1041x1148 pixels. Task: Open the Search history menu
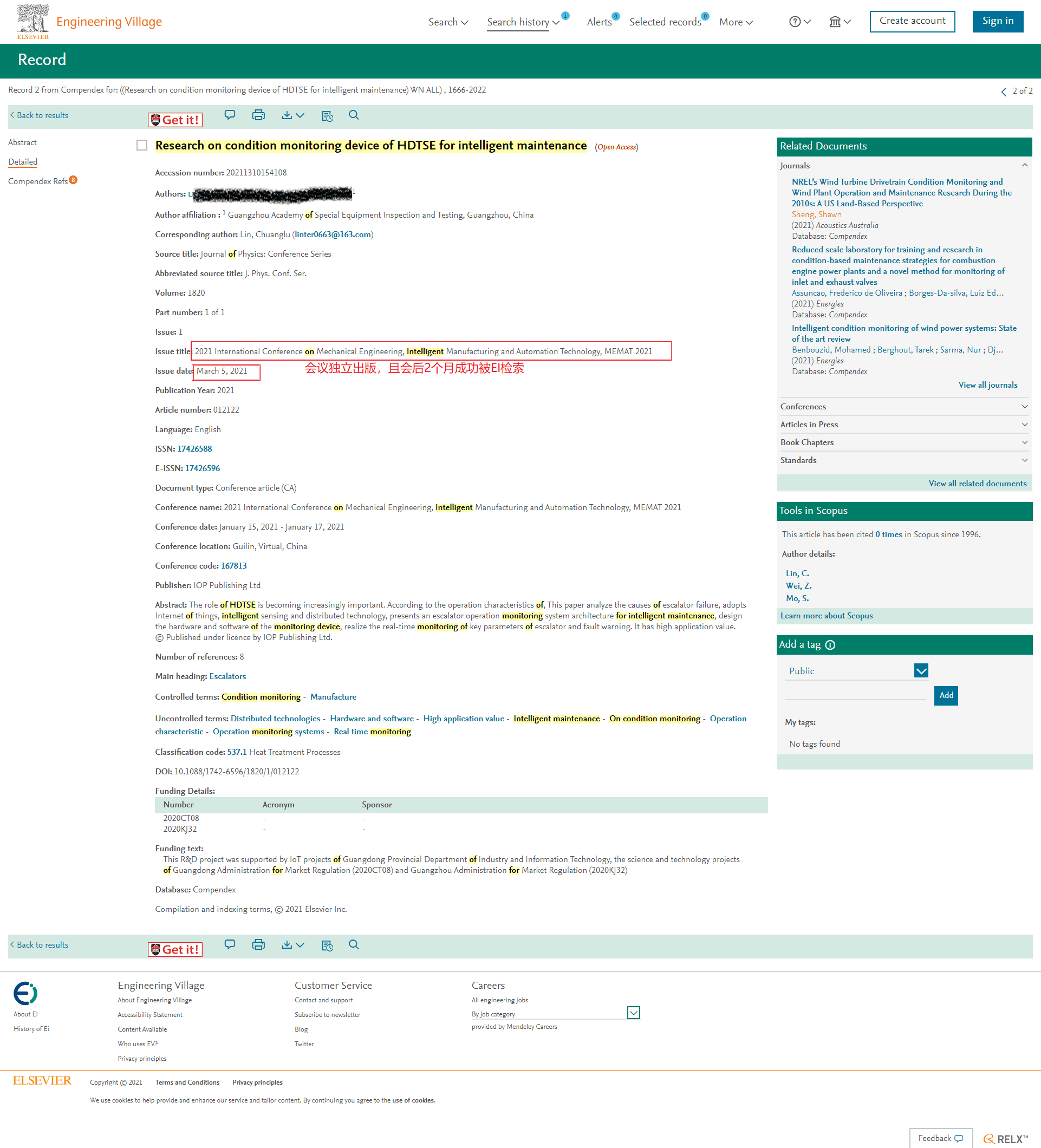pyautogui.click(x=523, y=22)
